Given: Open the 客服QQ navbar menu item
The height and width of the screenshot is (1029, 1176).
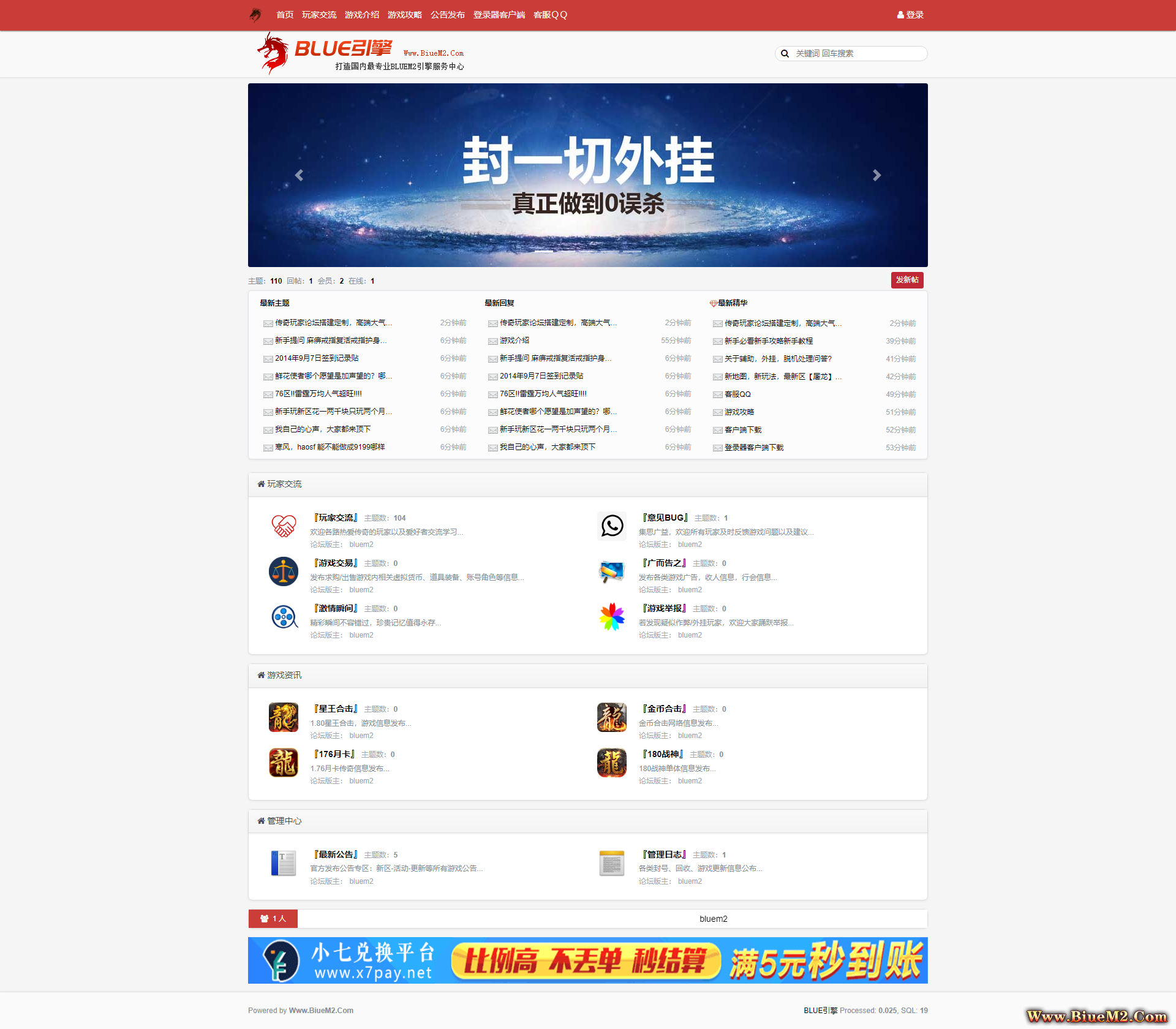Looking at the screenshot, I should pos(551,15).
